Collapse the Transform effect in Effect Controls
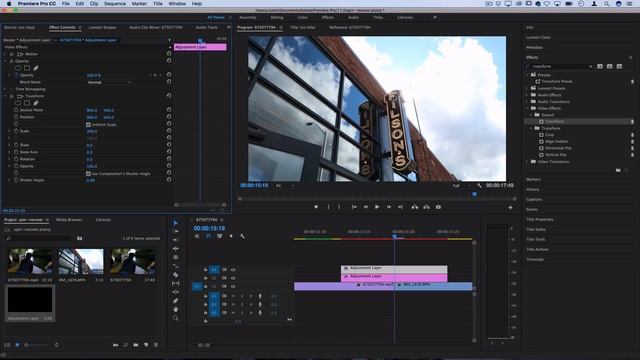This screenshot has width=640, height=360. pyautogui.click(x=5, y=96)
